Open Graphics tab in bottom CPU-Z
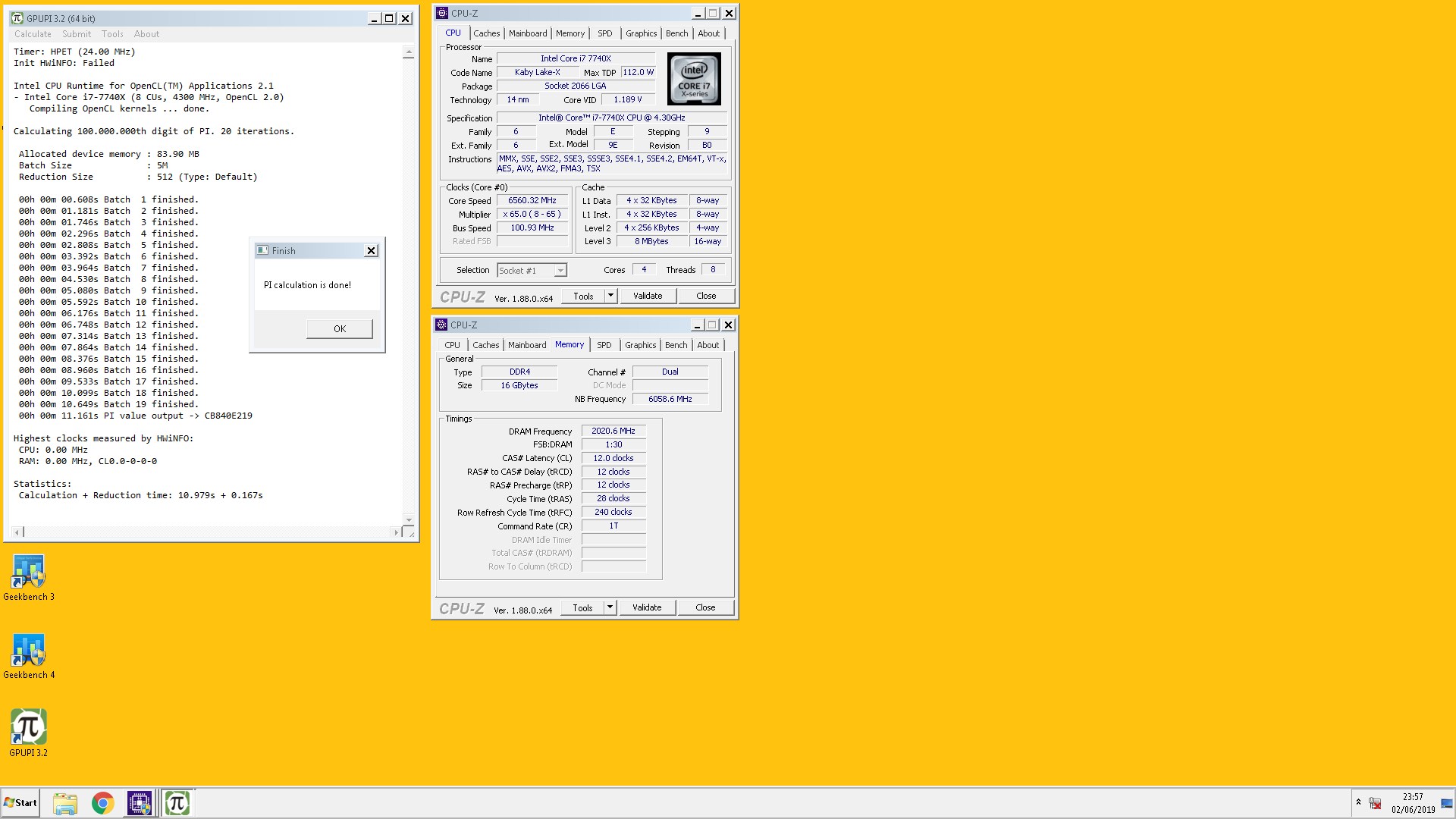 point(641,345)
